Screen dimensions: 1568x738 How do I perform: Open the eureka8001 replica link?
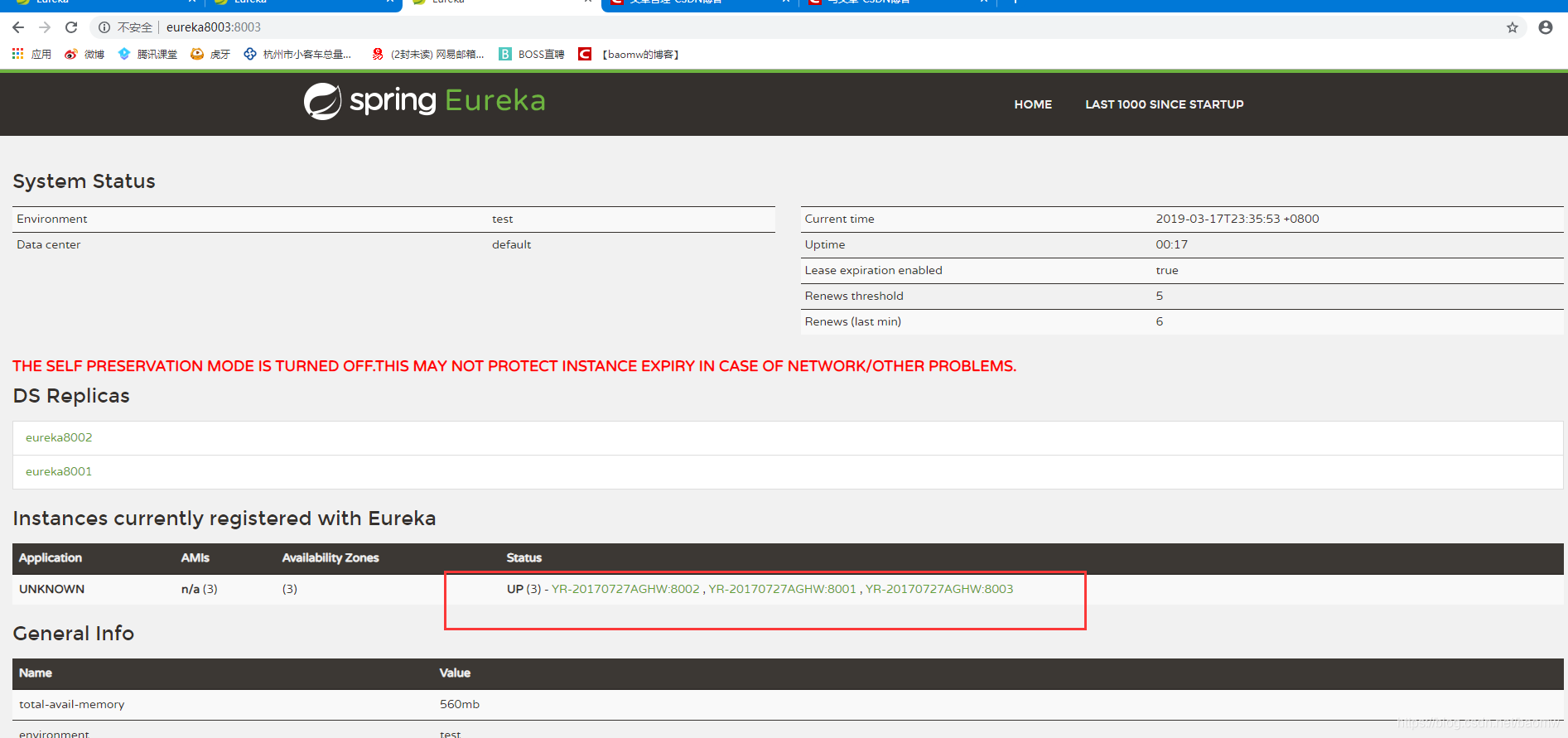click(59, 471)
